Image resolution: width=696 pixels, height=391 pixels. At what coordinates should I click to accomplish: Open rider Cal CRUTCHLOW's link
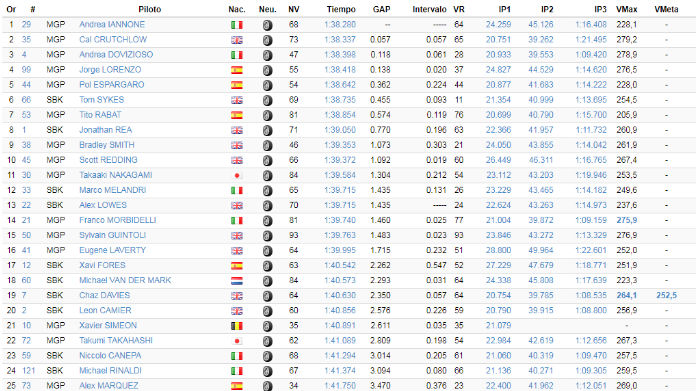tap(113, 39)
